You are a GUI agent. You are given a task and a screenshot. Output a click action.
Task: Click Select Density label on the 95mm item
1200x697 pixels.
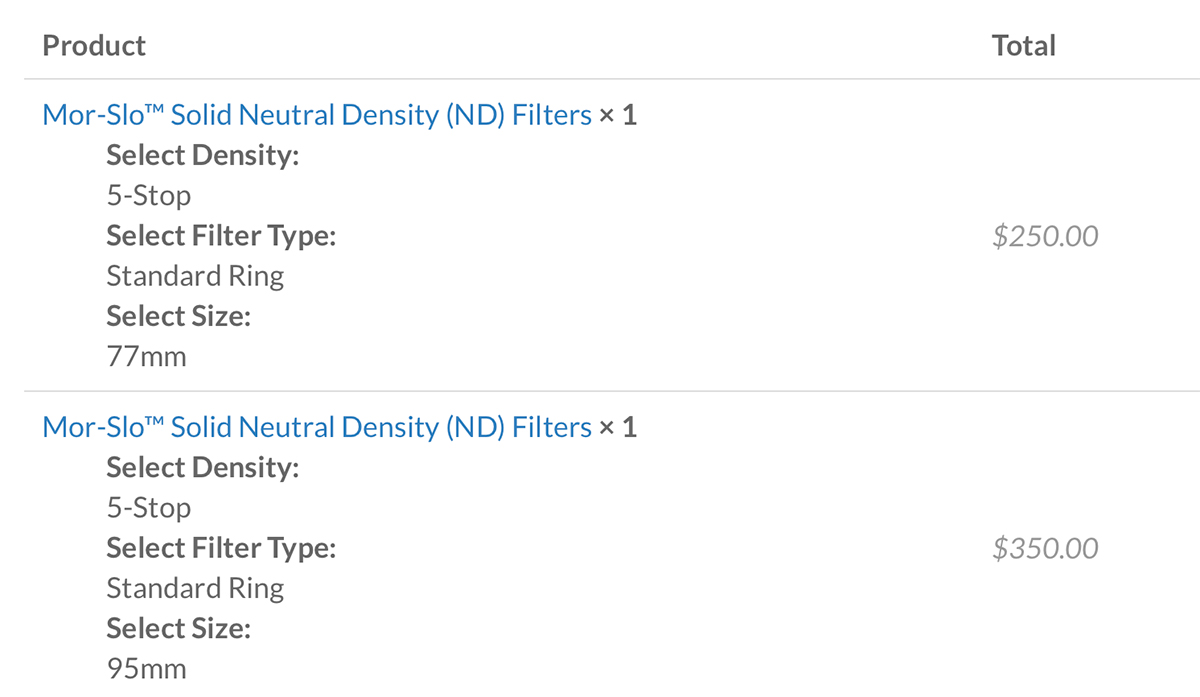click(x=203, y=468)
